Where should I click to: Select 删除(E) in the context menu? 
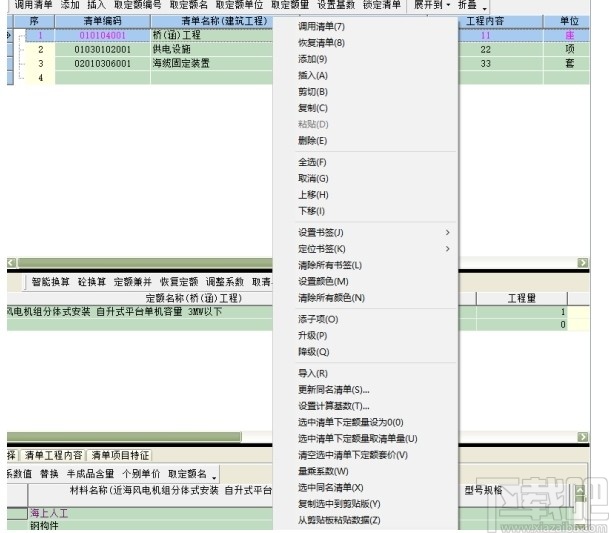(x=313, y=141)
